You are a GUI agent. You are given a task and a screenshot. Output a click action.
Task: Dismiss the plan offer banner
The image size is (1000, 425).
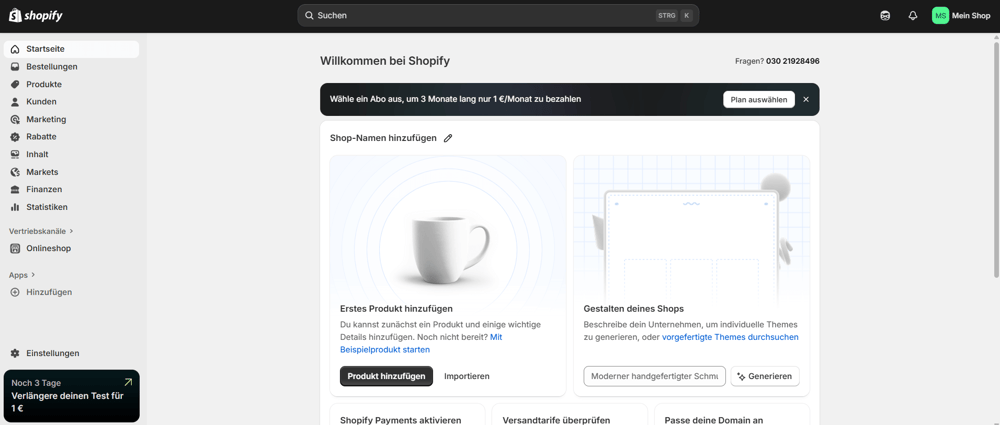coord(806,99)
